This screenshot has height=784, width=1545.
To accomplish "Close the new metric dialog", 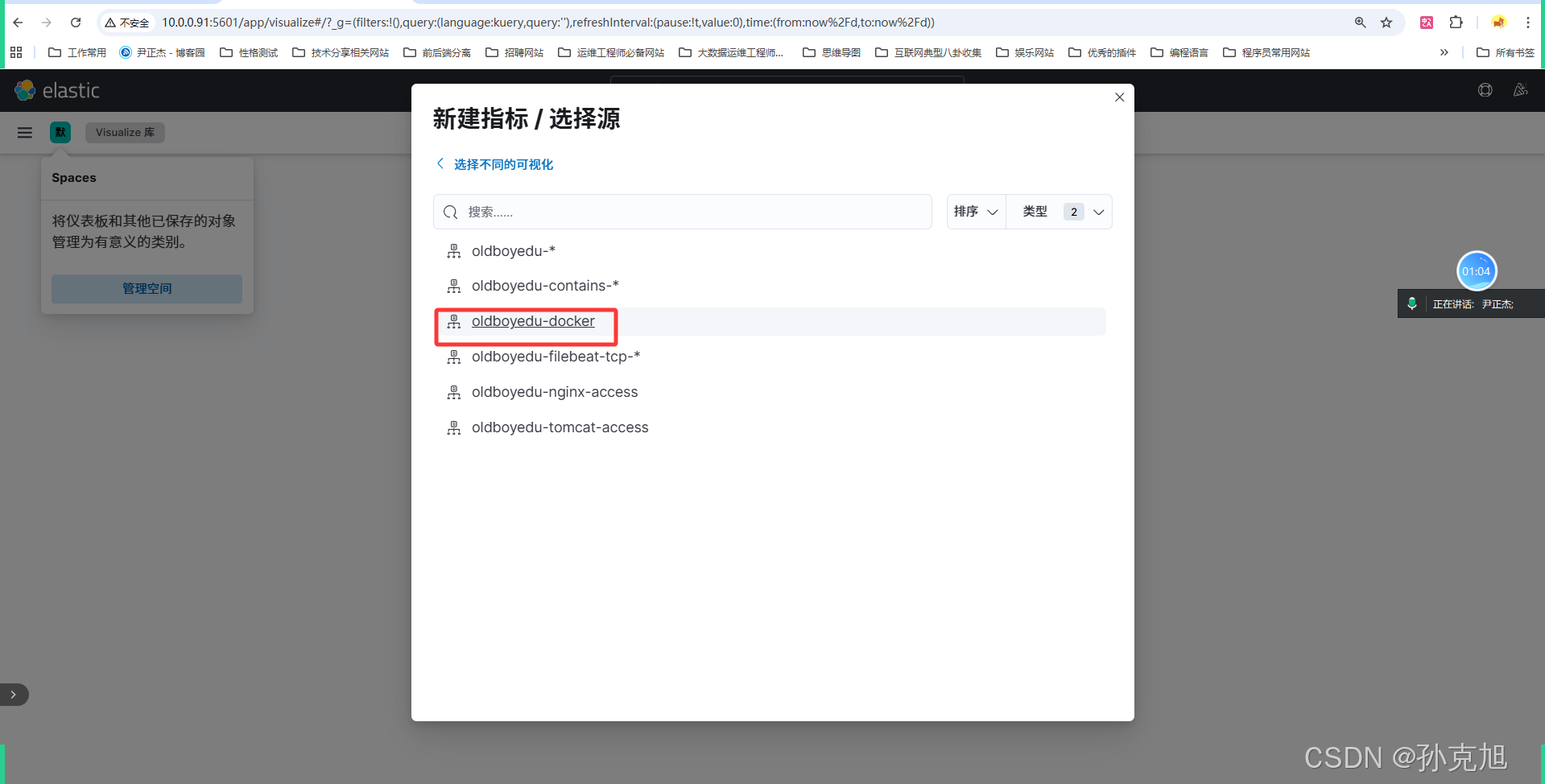I will click(x=1119, y=97).
